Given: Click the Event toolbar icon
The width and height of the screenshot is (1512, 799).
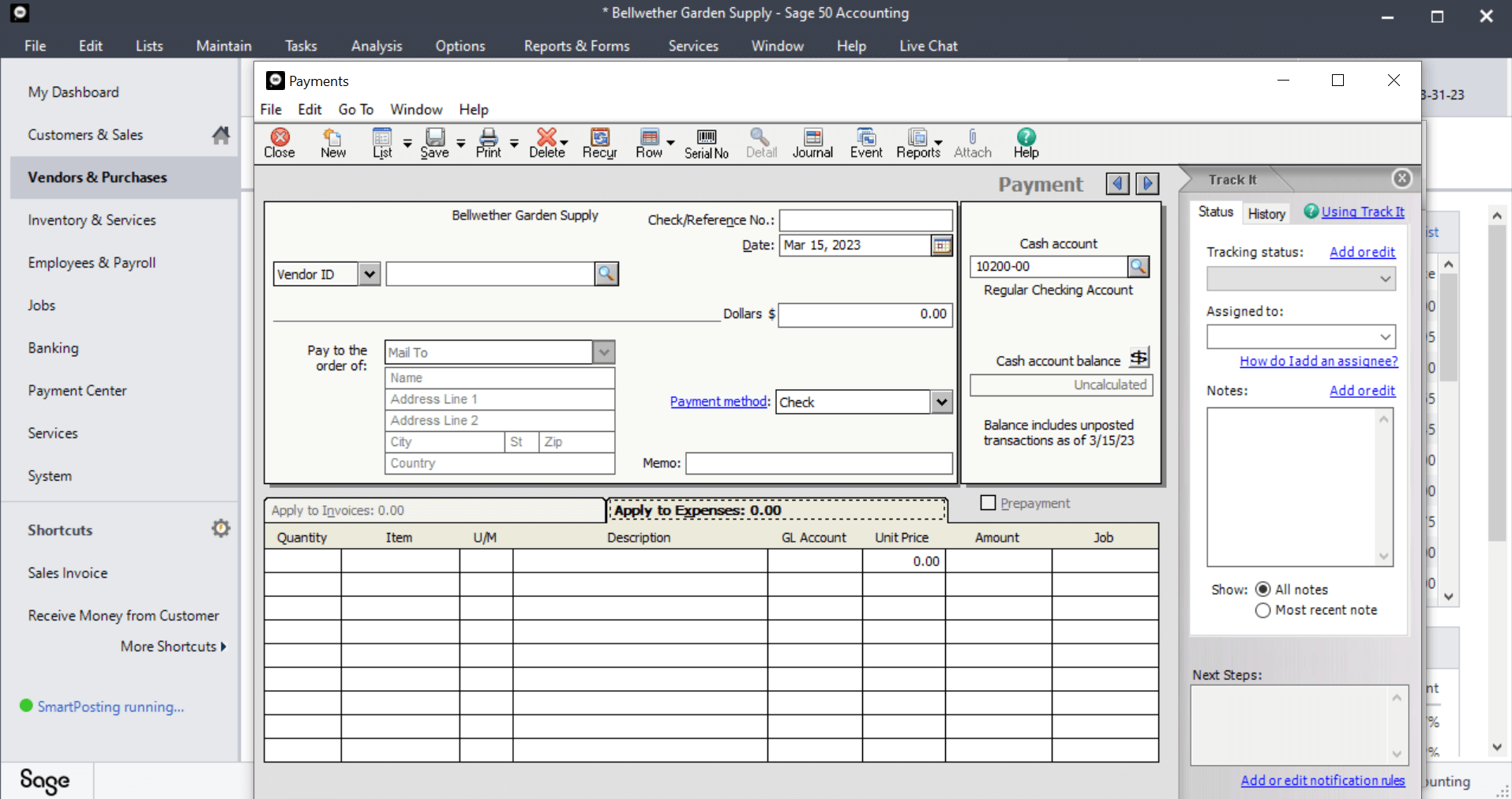Looking at the screenshot, I should tap(866, 144).
